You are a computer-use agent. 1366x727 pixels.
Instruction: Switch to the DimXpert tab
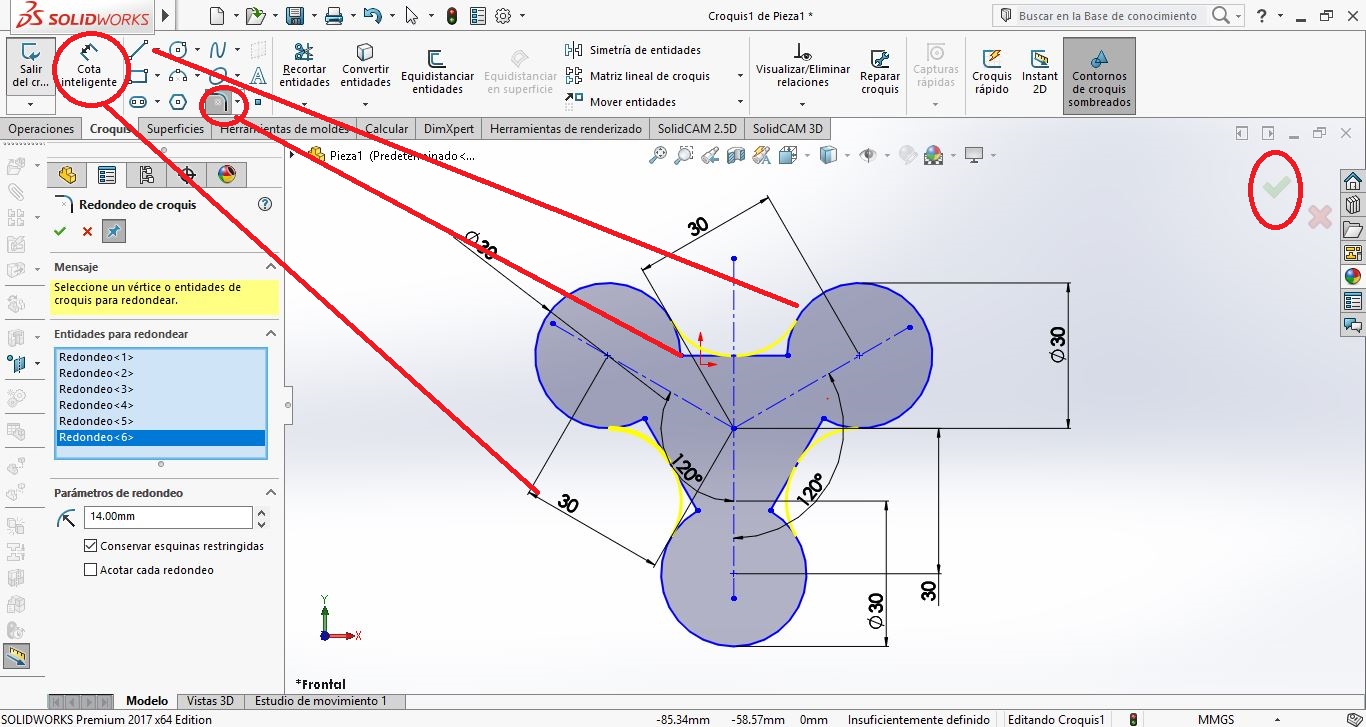coord(448,129)
